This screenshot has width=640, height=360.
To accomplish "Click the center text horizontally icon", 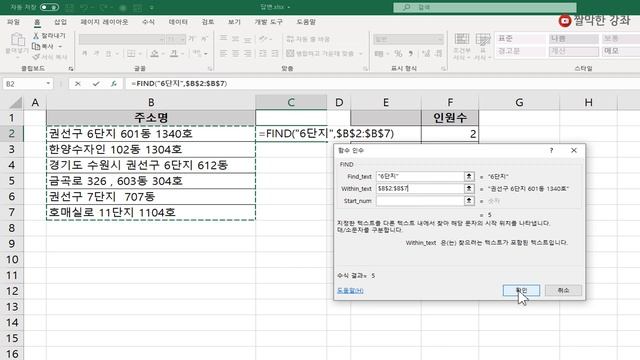I will [236, 53].
